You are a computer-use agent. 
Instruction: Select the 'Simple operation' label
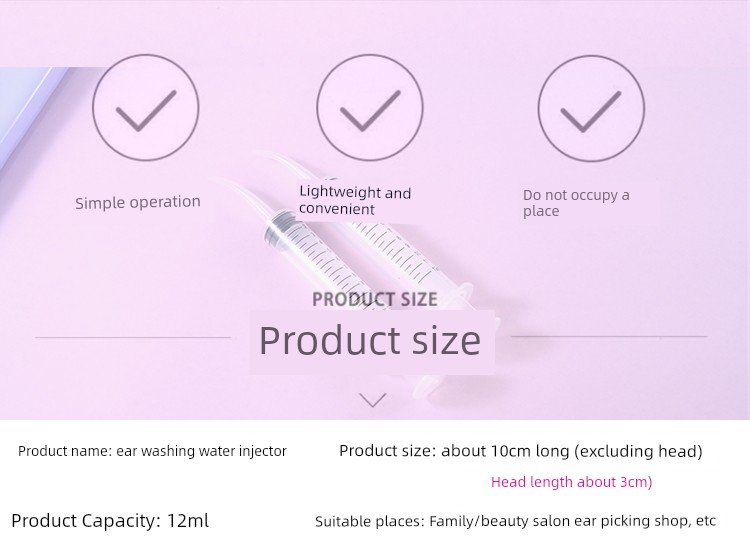(x=138, y=202)
